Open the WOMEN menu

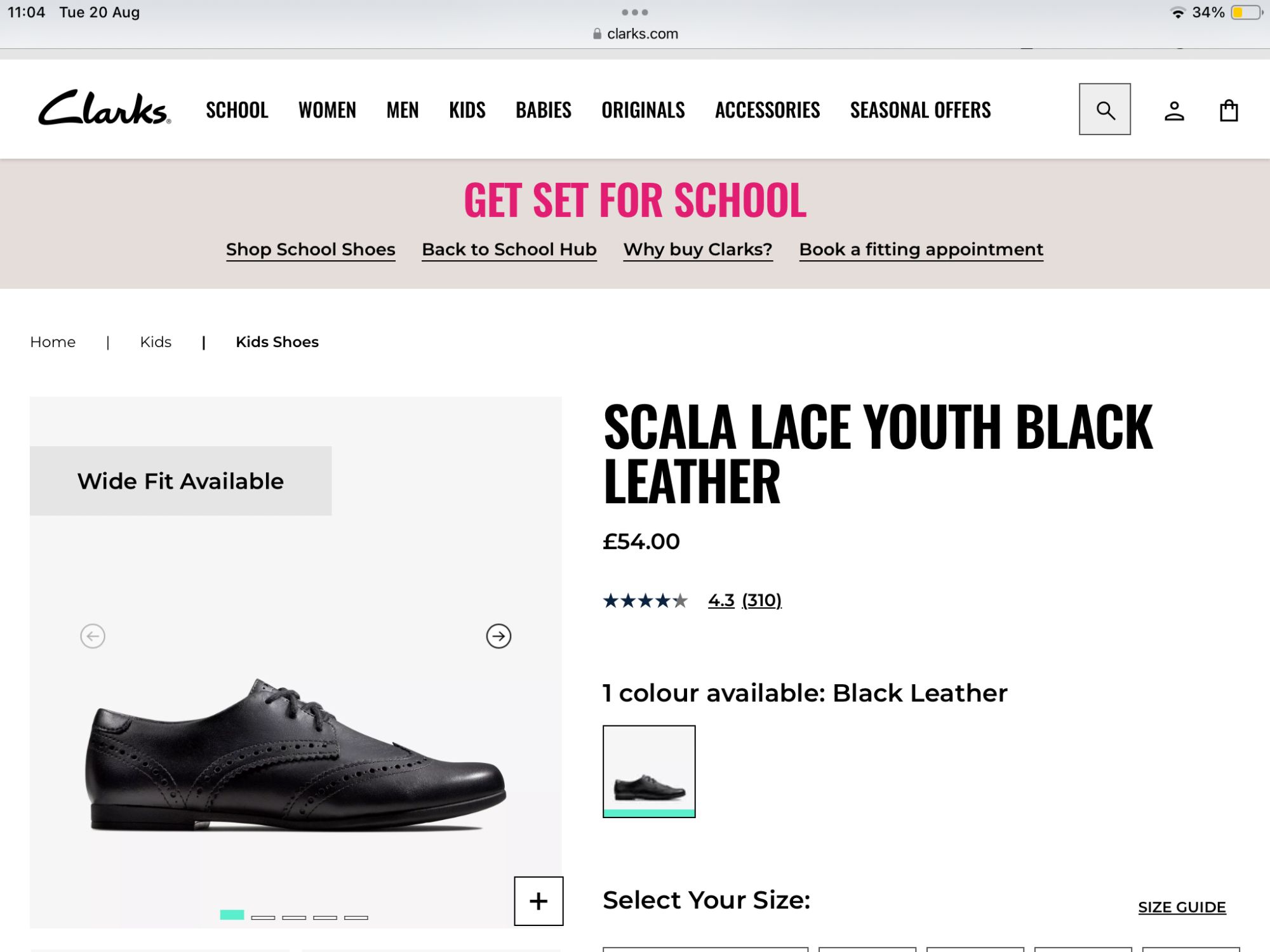point(327,110)
